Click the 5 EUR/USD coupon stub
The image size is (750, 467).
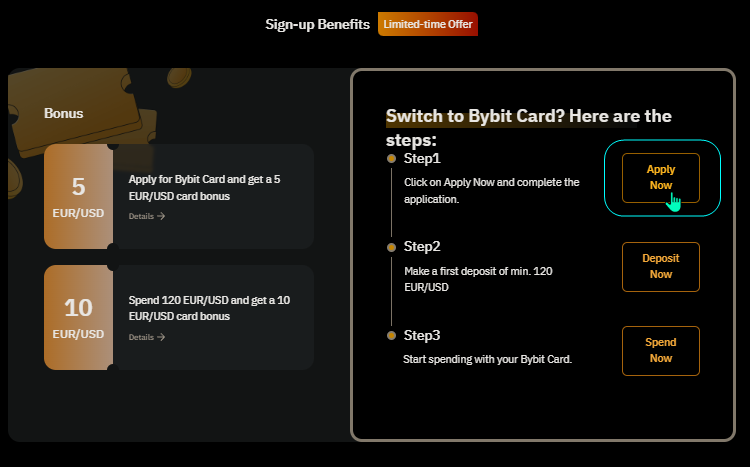(x=78, y=196)
